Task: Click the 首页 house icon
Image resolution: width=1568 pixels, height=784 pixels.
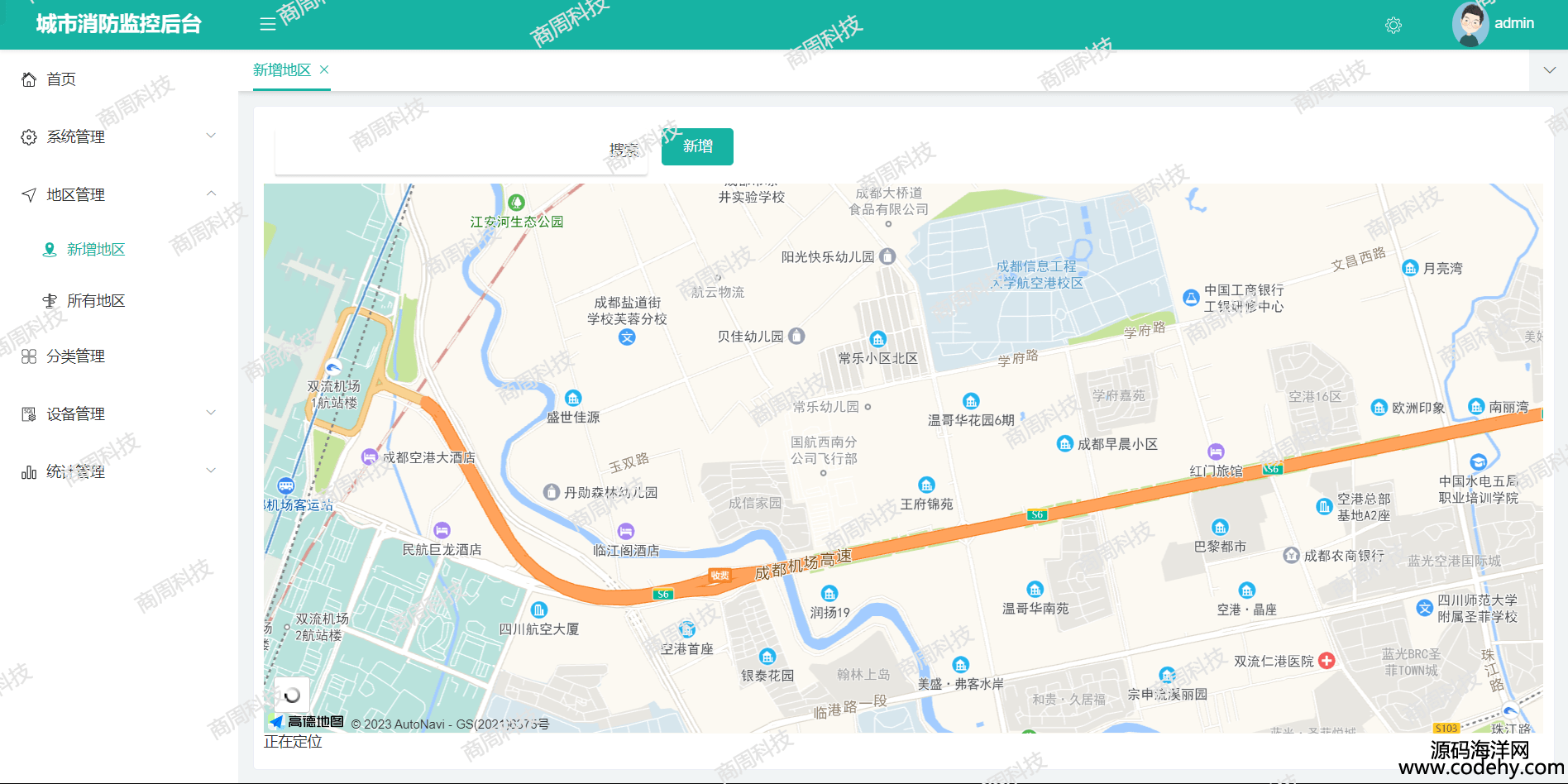Action: pyautogui.click(x=29, y=79)
